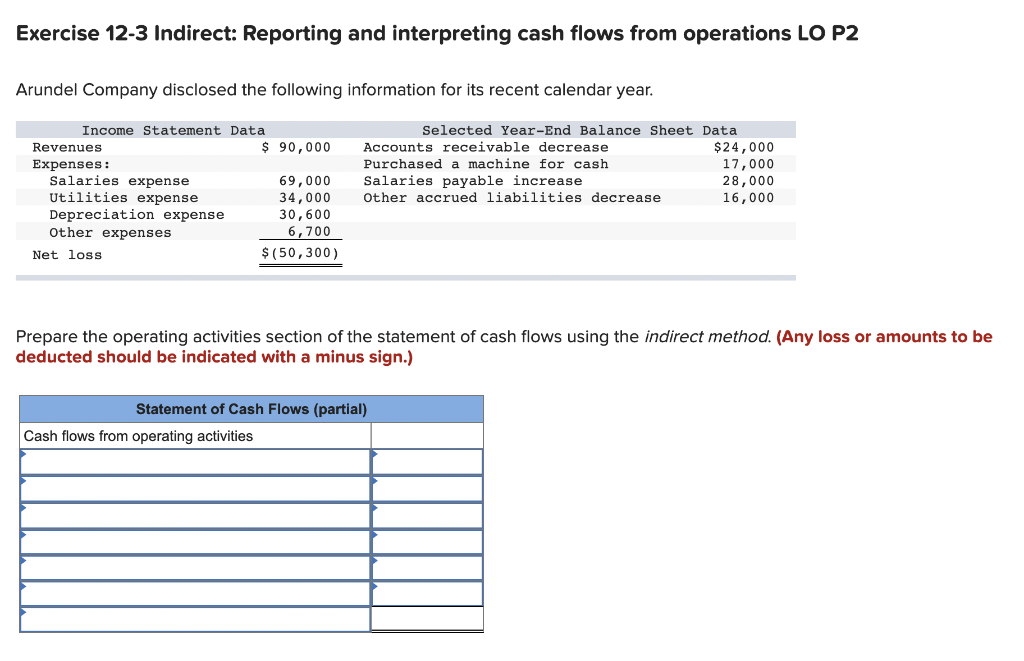The height and width of the screenshot is (661, 1024).
Task: Click the 69,000 salaries expense value
Action: point(305,181)
